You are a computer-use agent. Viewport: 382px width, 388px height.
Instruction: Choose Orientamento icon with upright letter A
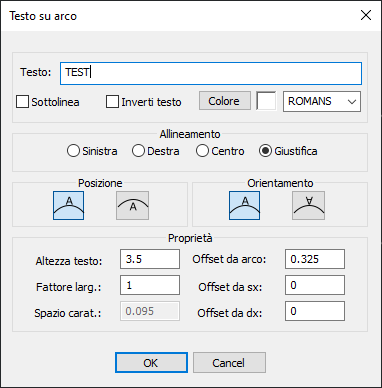tap(244, 205)
